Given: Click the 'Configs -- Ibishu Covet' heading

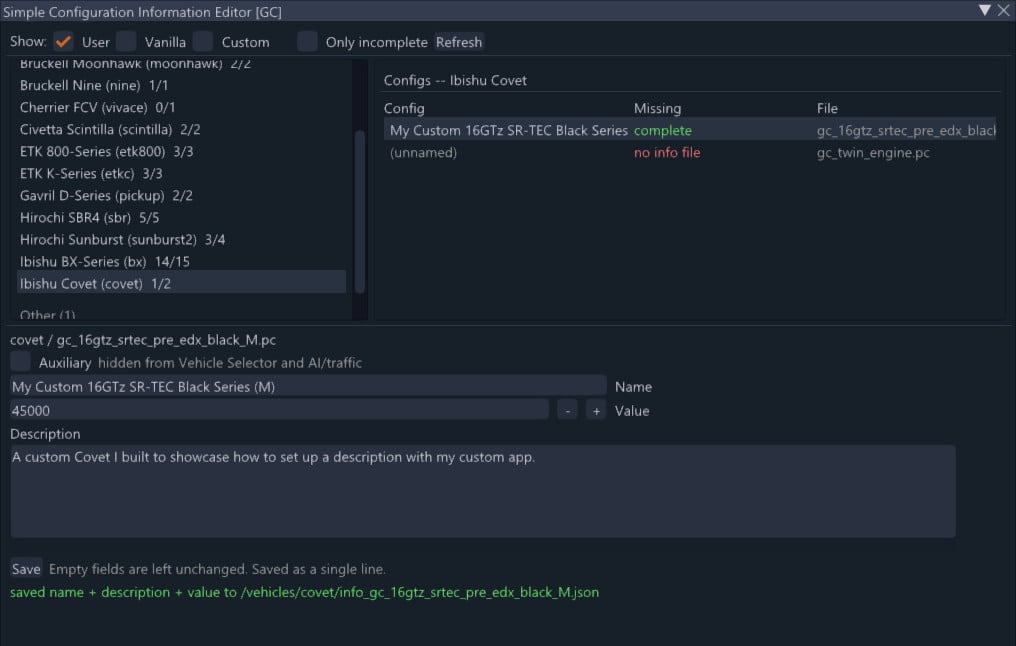Looking at the screenshot, I should click(455, 80).
